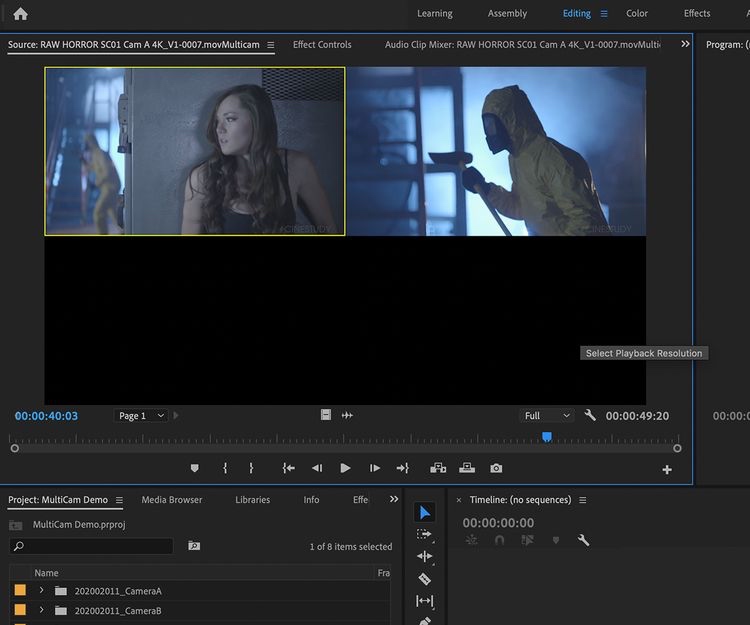
Task: Select the Project: MultiCam Demo tab
Action: 58,500
